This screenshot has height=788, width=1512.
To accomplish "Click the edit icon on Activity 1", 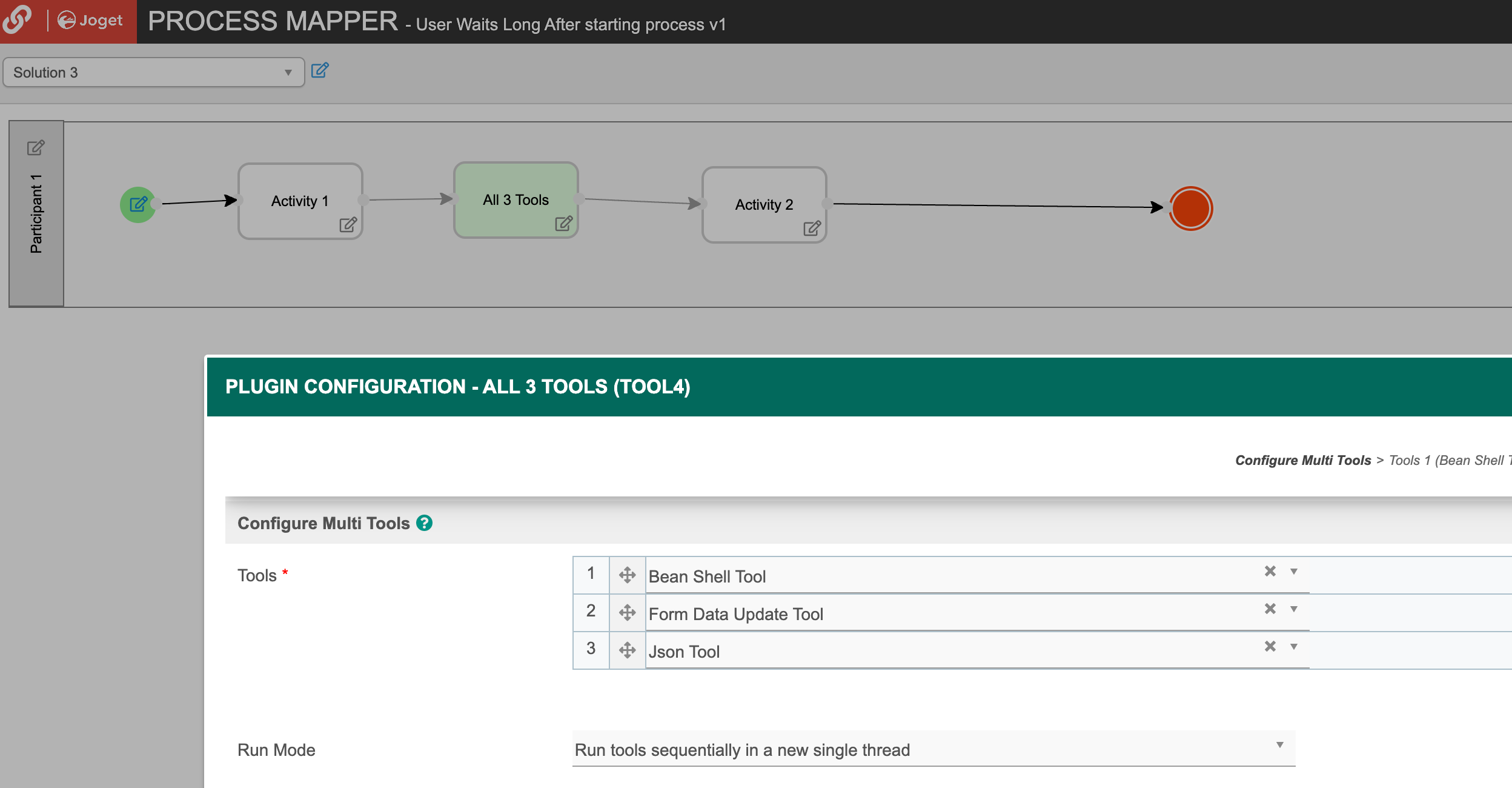I will point(348,225).
